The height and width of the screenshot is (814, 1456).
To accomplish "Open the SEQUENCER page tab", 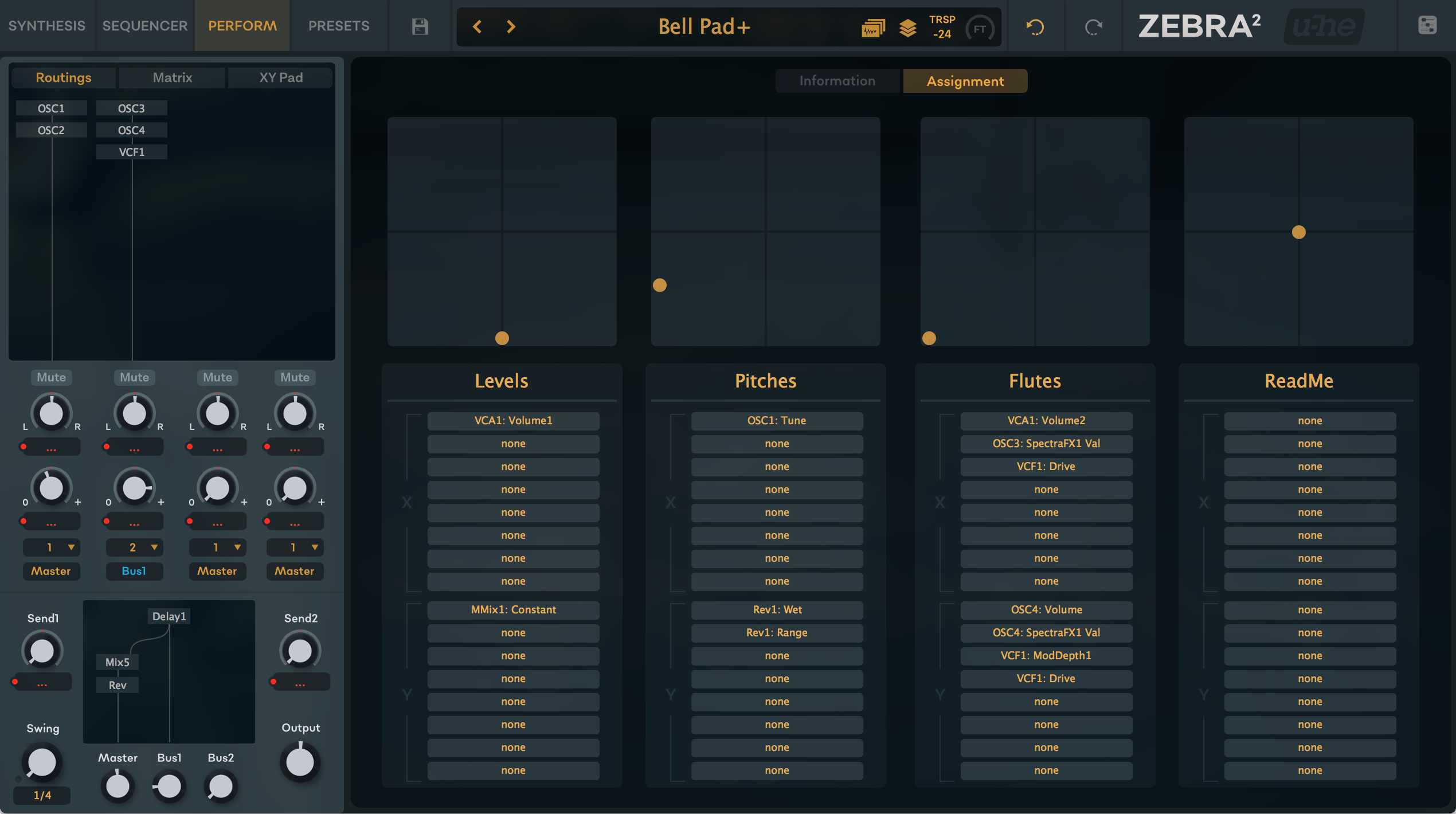I will click(x=145, y=26).
